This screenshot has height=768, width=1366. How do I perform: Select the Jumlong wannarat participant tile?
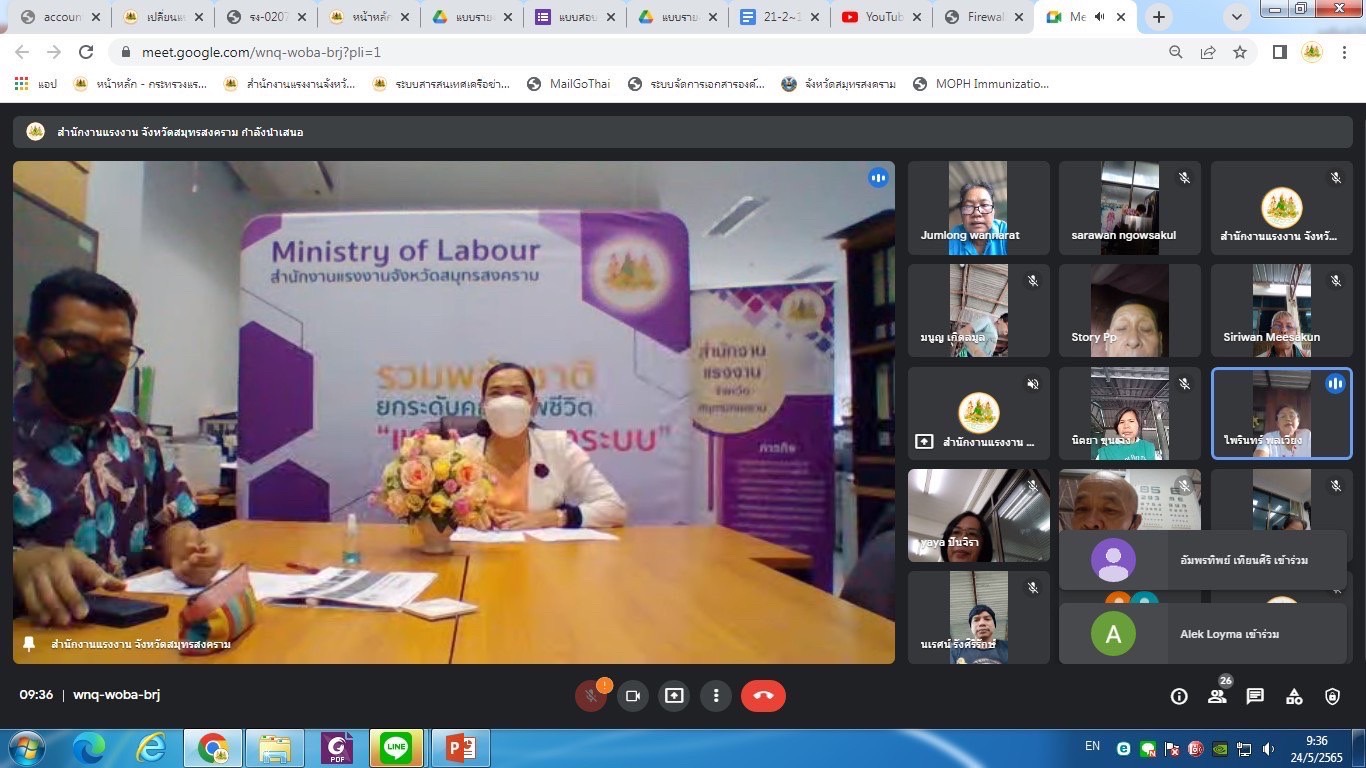point(978,207)
